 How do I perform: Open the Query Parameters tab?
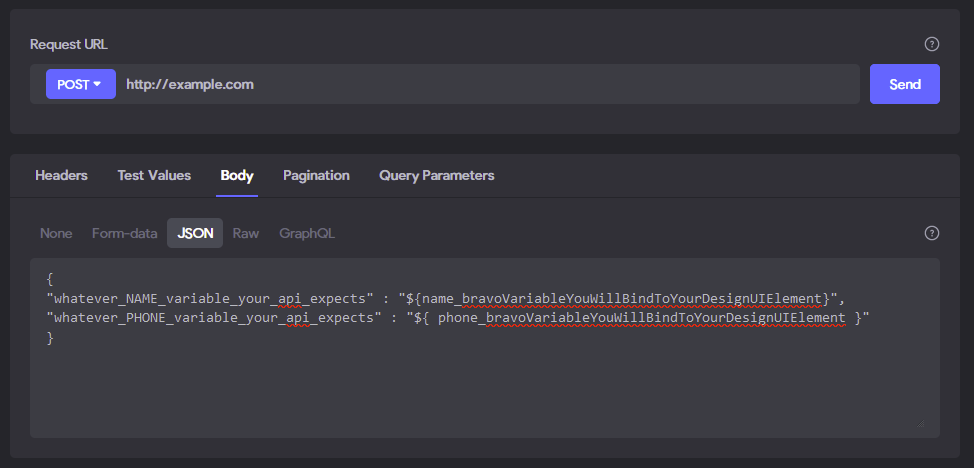(x=437, y=175)
